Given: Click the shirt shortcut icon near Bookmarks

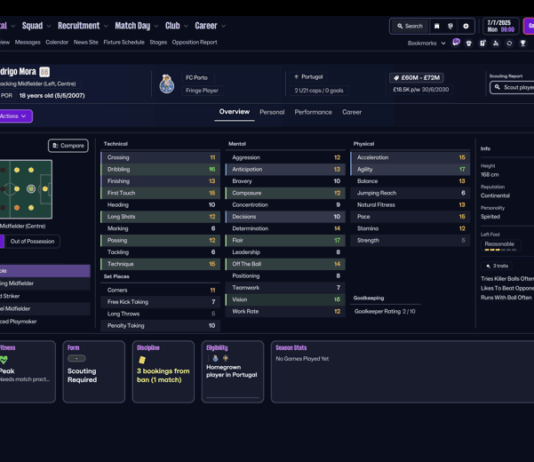Looking at the screenshot, I should [x=469, y=43].
